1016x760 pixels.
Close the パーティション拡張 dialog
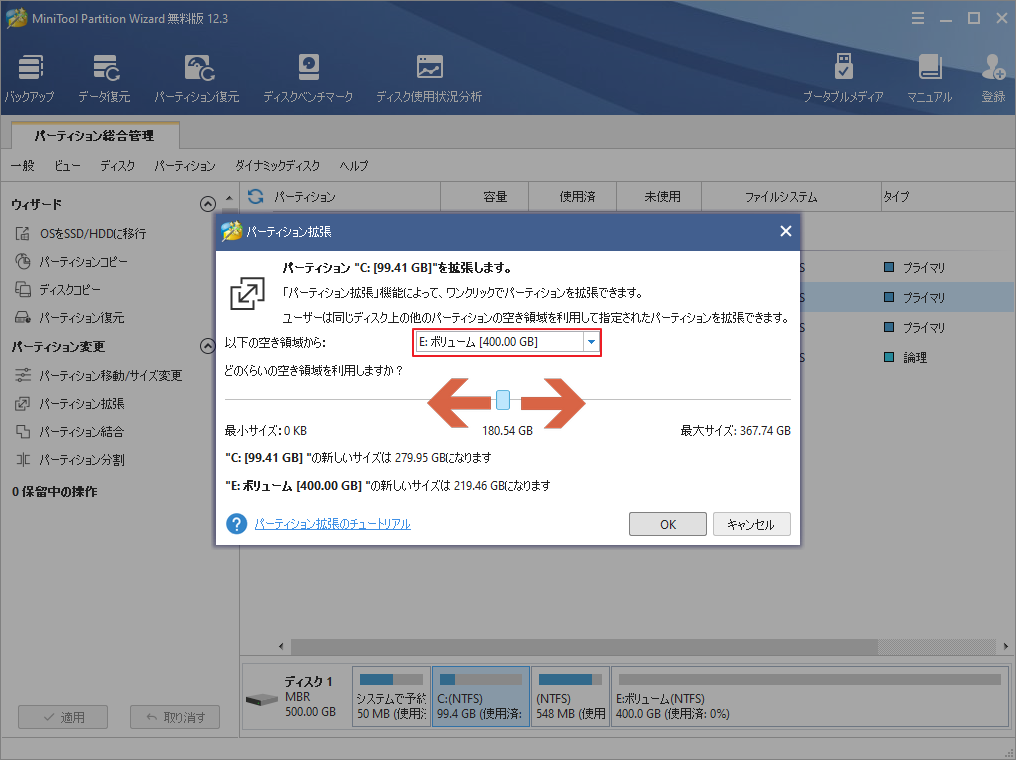point(785,231)
